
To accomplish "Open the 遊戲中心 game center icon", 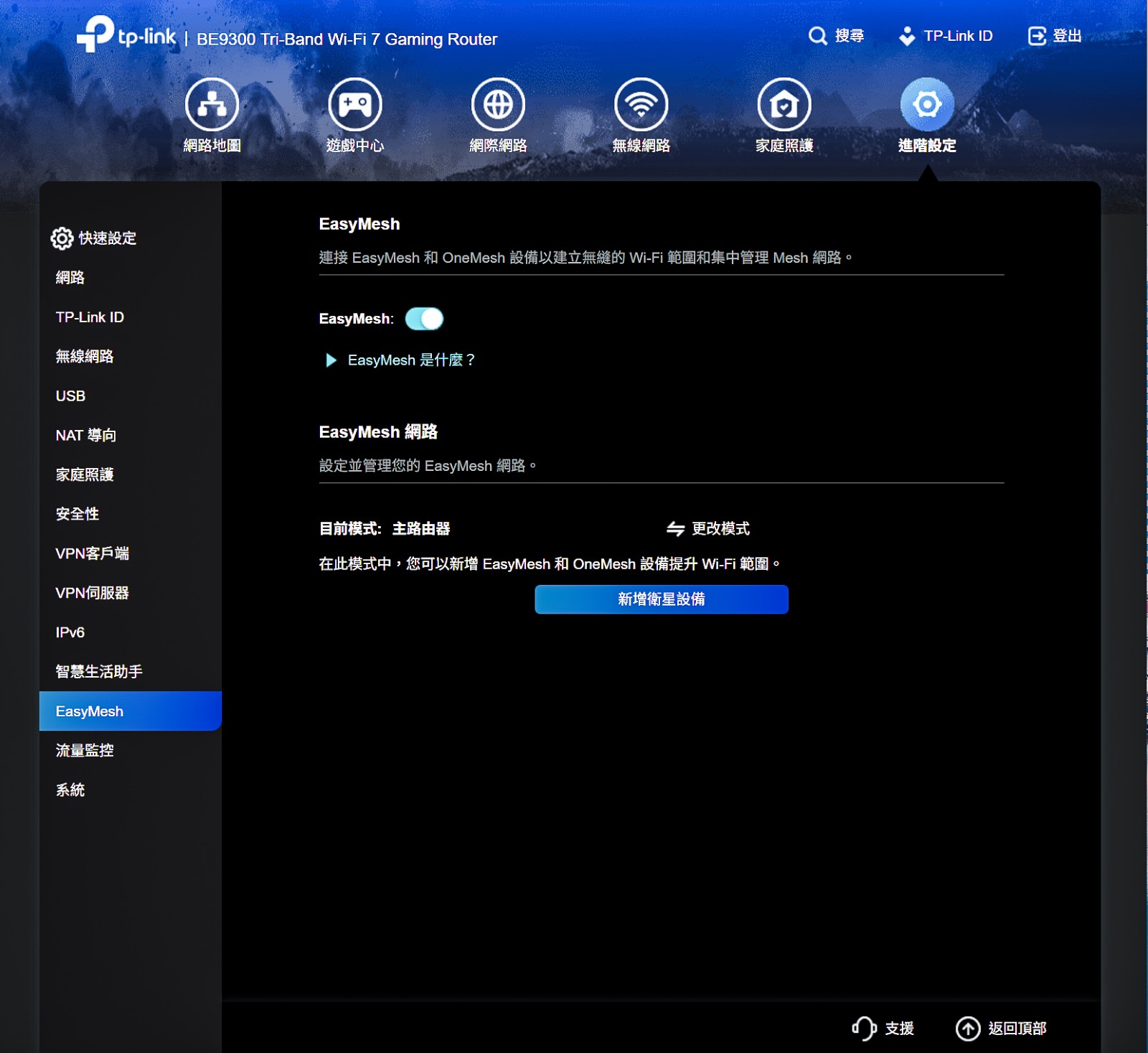I will [x=355, y=105].
